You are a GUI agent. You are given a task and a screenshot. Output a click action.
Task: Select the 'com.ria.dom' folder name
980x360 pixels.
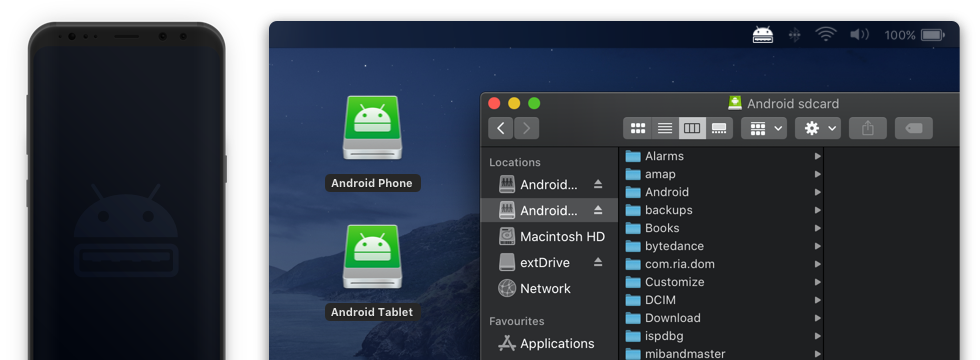680,264
